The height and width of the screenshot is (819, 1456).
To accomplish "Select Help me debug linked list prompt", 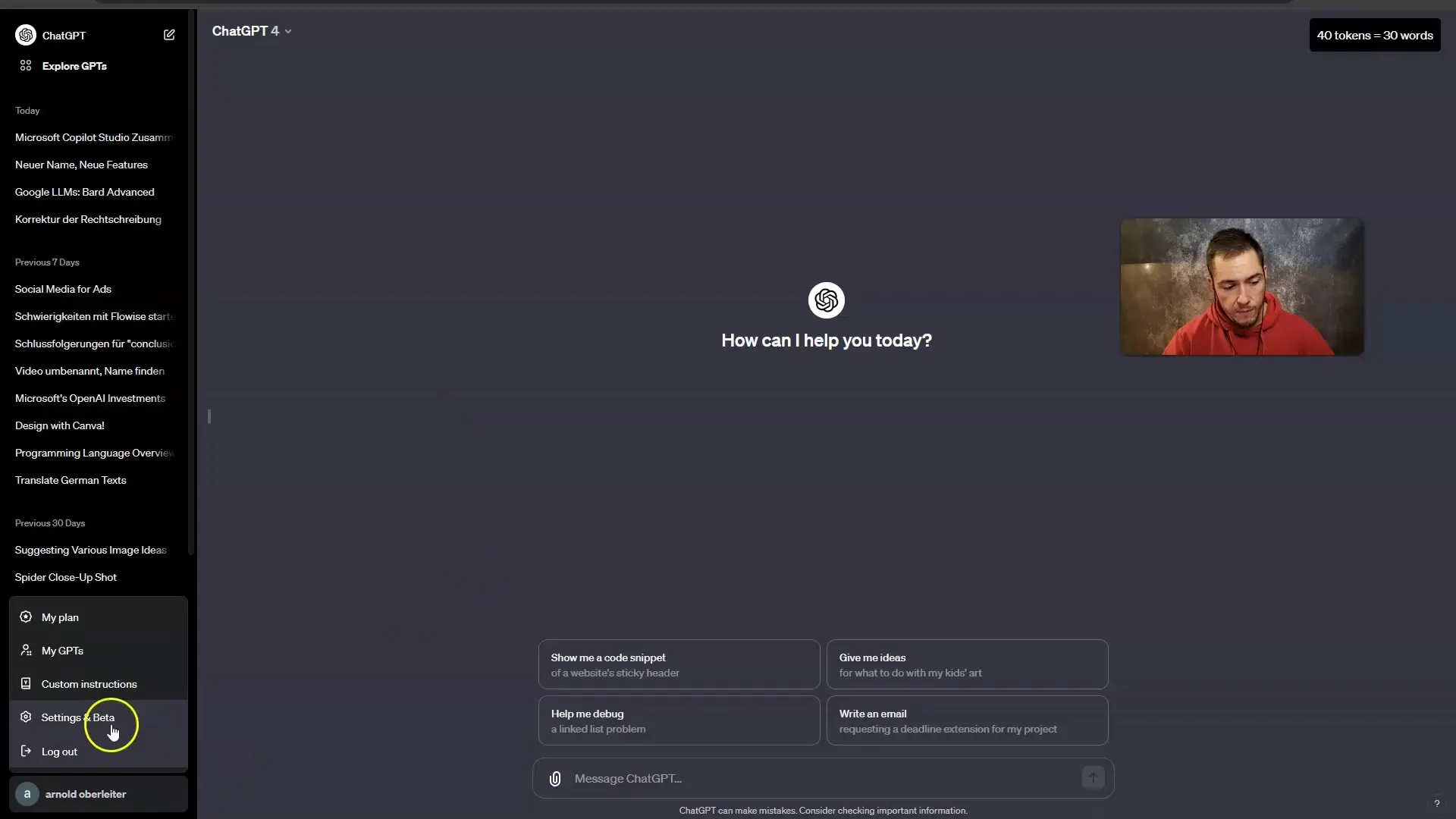I will pos(678,720).
